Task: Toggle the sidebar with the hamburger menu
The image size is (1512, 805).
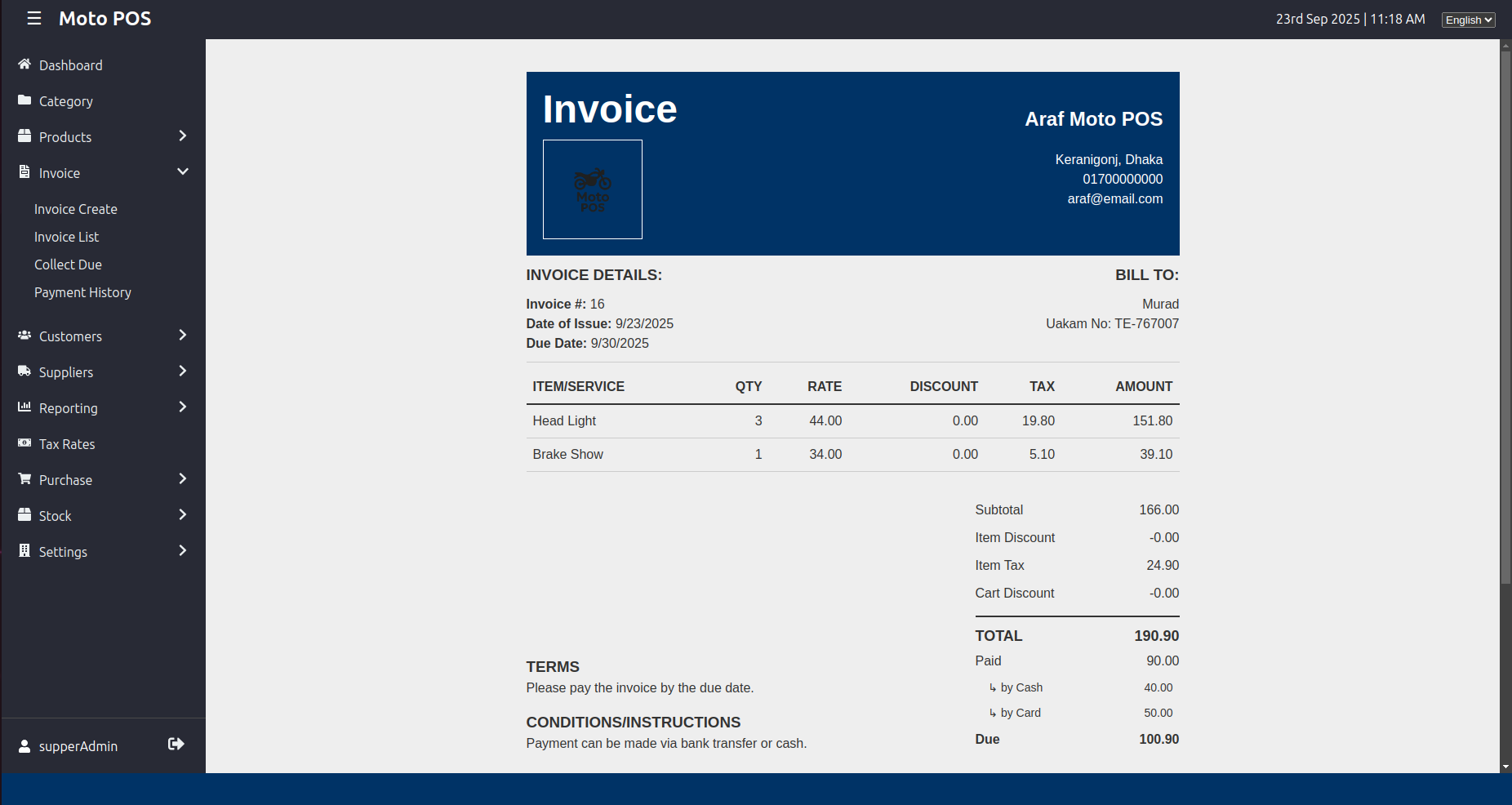Action: [33, 18]
